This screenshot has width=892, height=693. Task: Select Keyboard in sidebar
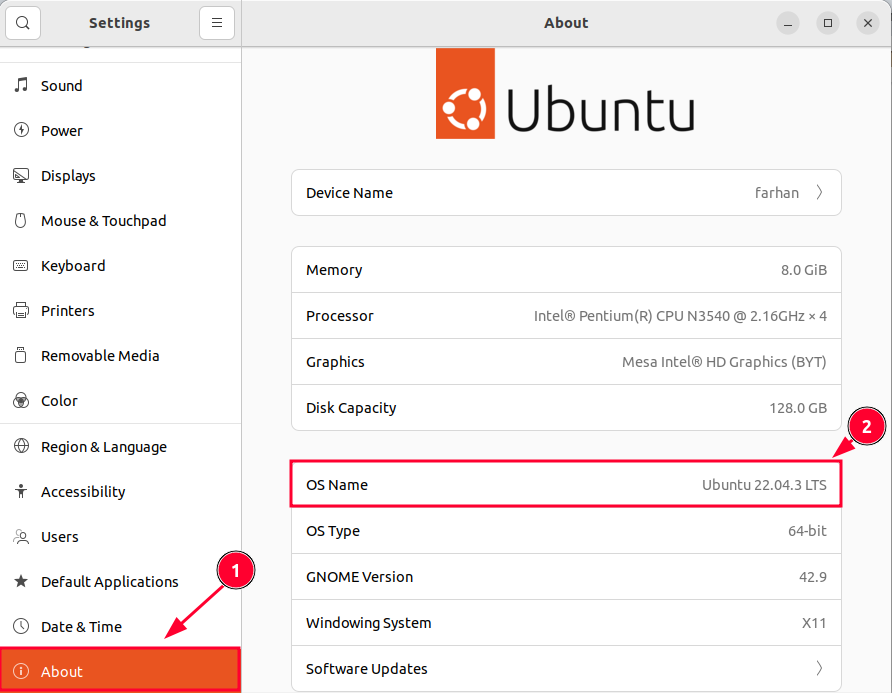click(x=121, y=266)
